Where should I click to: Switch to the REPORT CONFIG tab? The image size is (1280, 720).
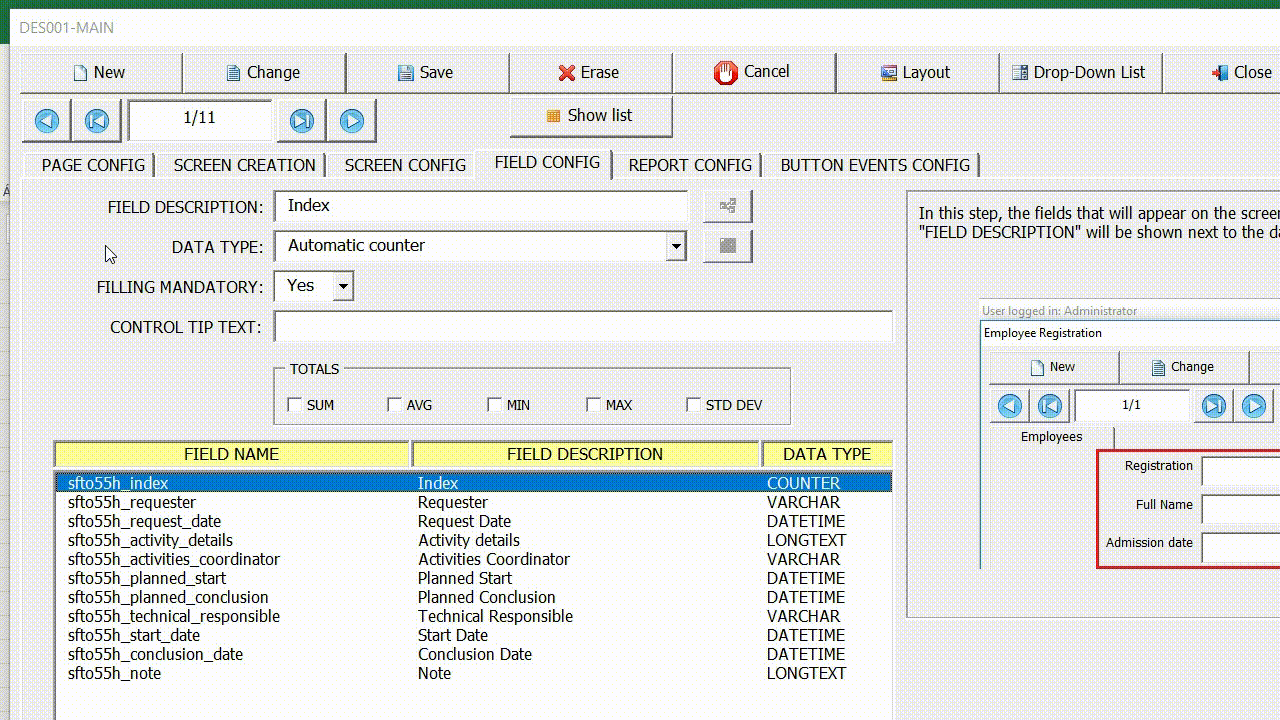[x=689, y=164]
